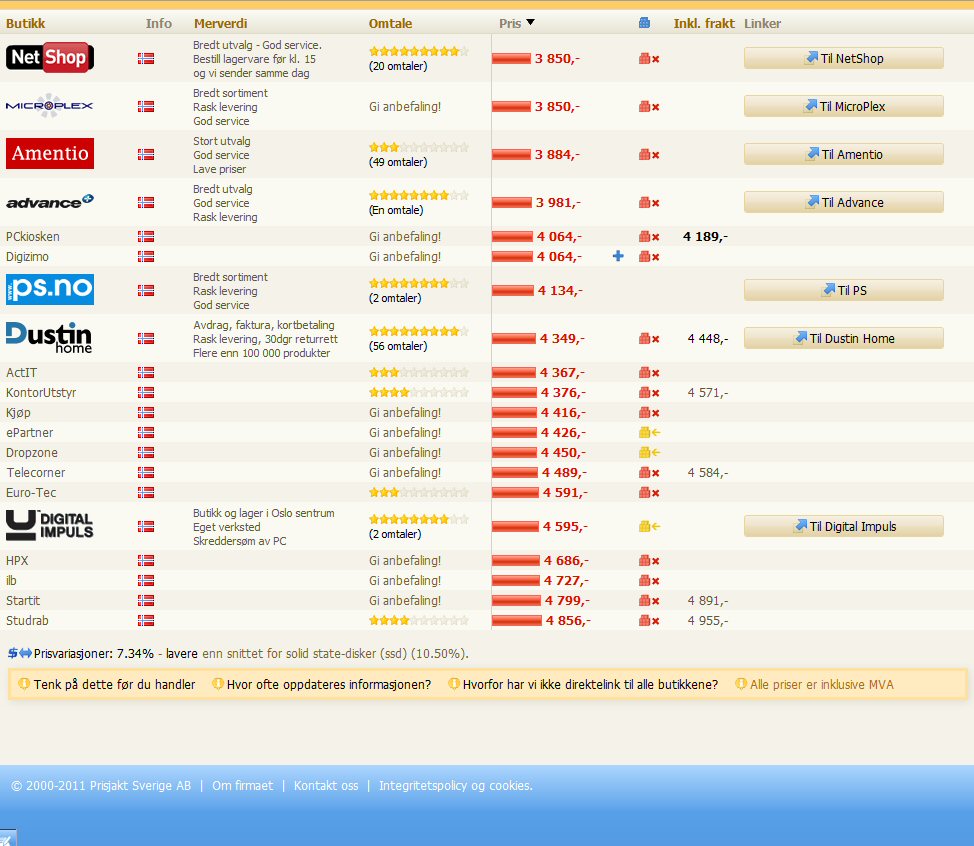
Task: Click the red stock icon for MicroPlex
Action: 649,106
